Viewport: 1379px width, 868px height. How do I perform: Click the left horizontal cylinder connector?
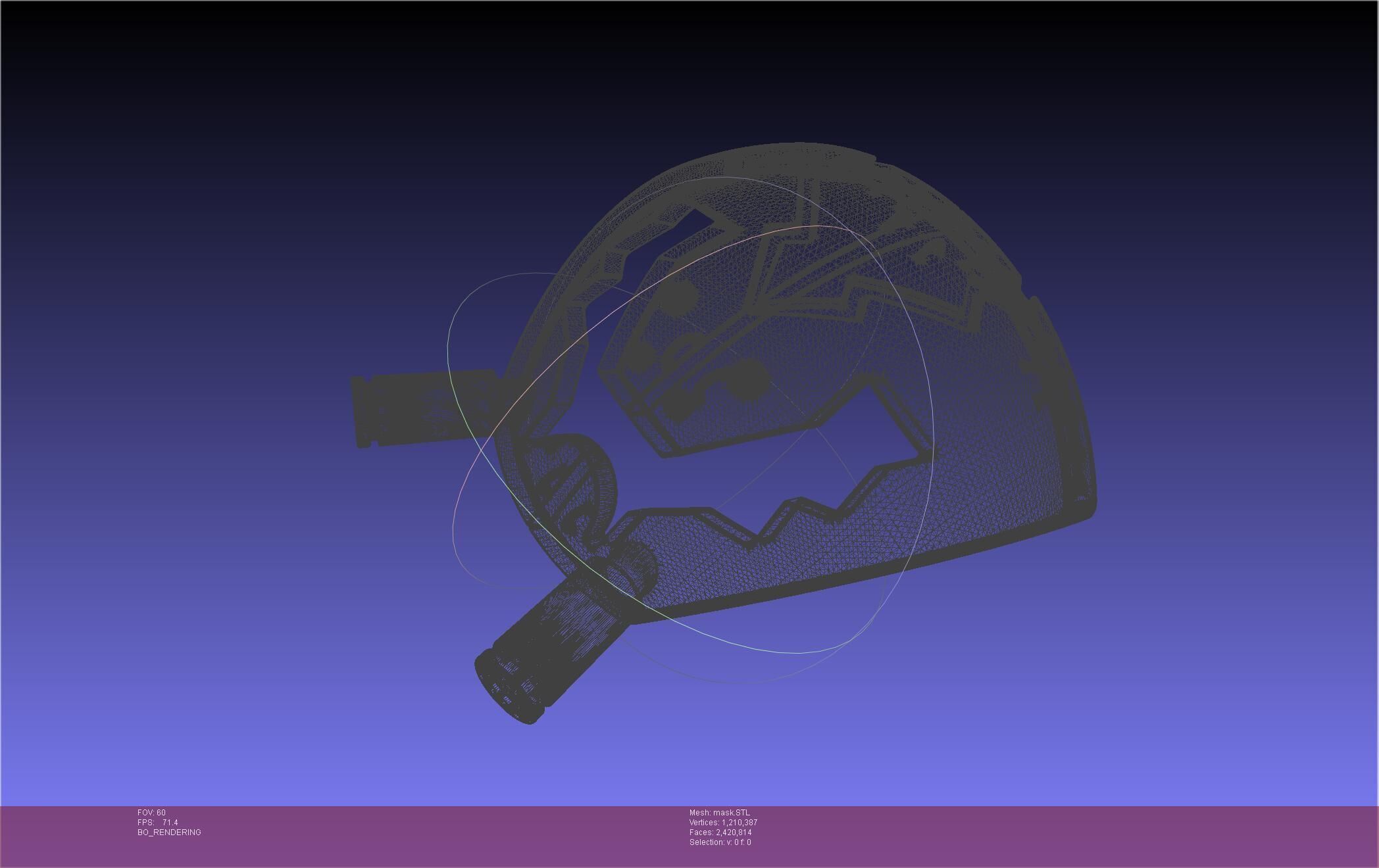pos(421,408)
